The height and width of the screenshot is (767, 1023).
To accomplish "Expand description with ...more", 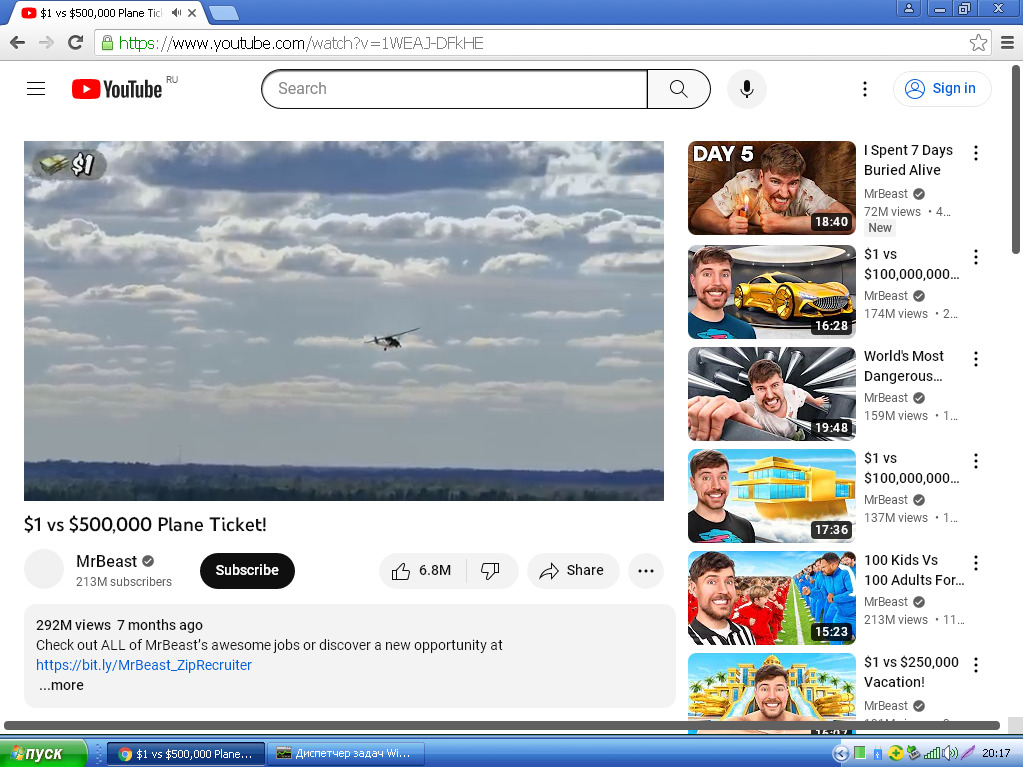I will (x=61, y=685).
